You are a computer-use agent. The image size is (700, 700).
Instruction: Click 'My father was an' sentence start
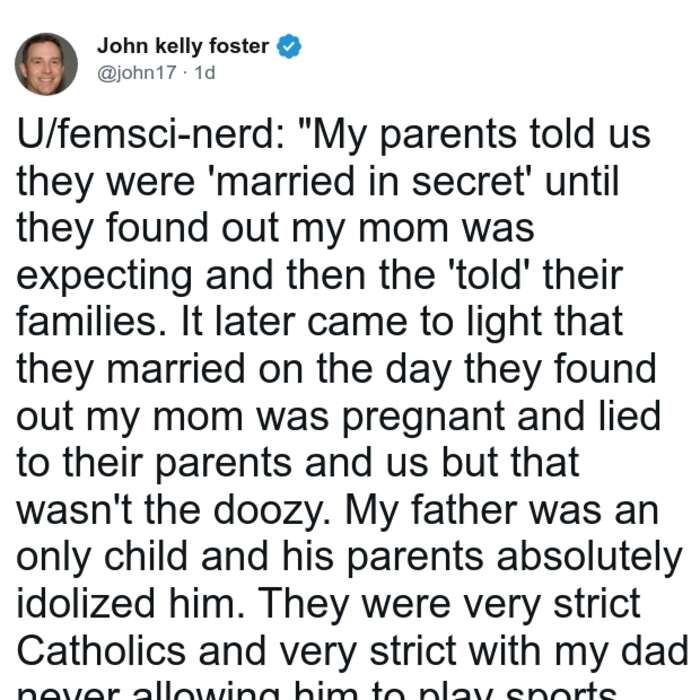(502, 510)
